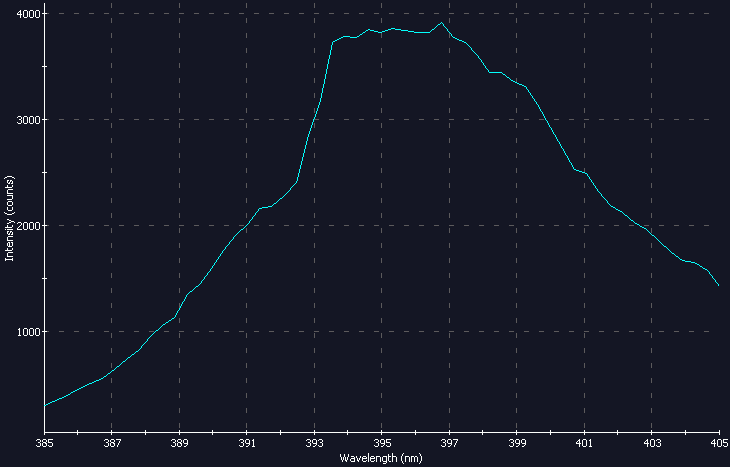Image resolution: width=730 pixels, height=467 pixels.
Task: Click the 399 wavelength tick label
Action: click(x=517, y=442)
